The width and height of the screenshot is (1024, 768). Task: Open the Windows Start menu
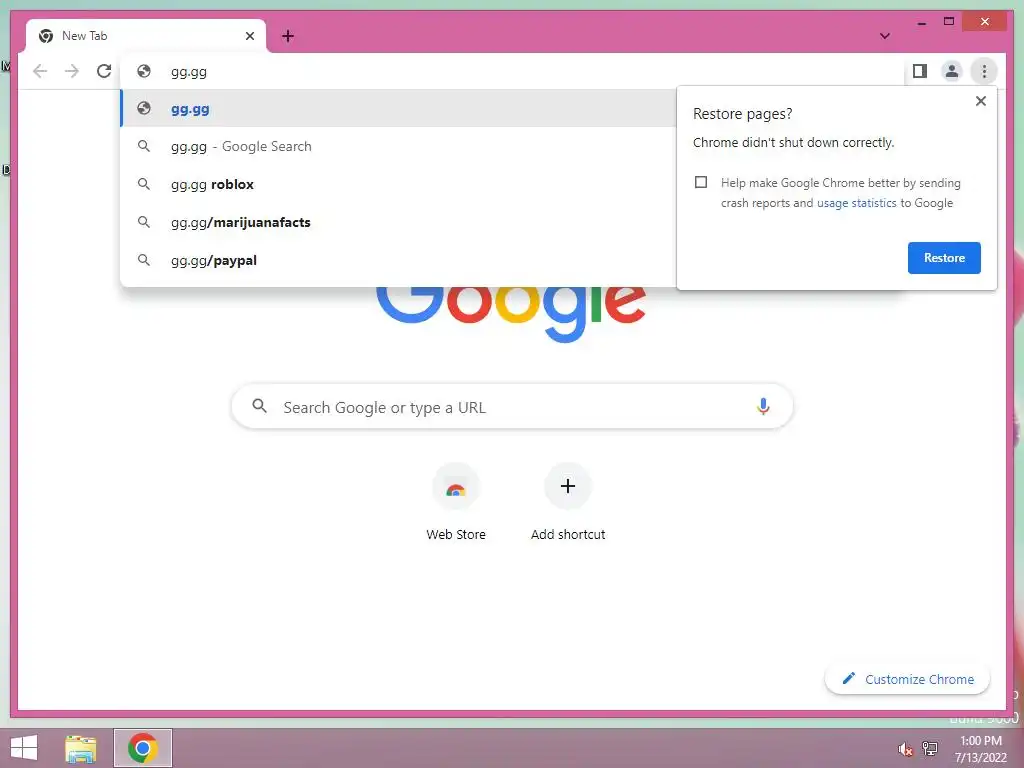click(x=24, y=748)
